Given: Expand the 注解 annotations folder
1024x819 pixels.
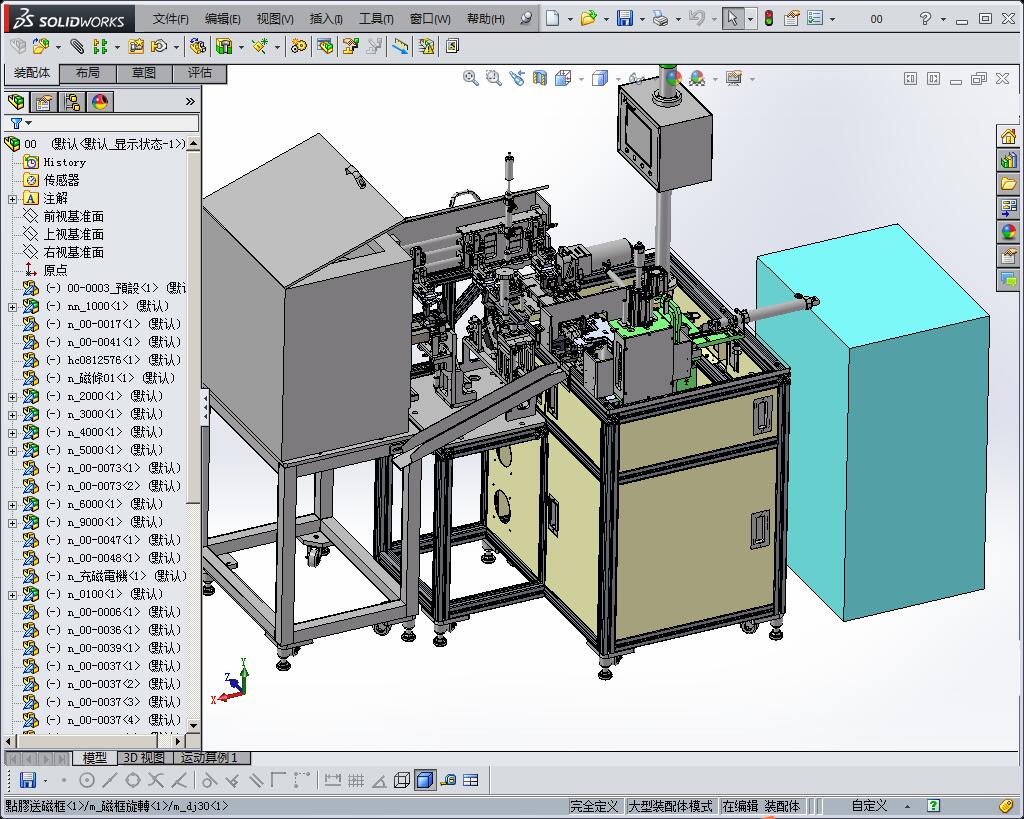Looking at the screenshot, I should tap(12, 199).
